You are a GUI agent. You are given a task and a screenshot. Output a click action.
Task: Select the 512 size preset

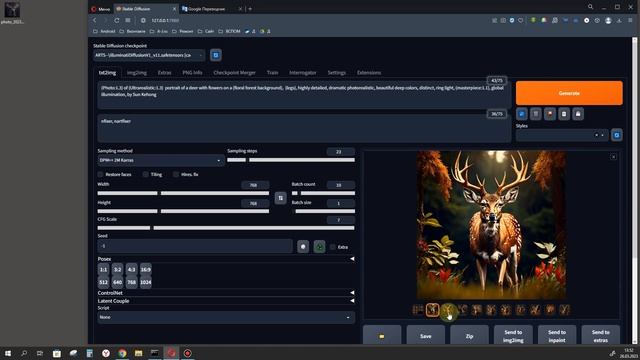coord(103,282)
